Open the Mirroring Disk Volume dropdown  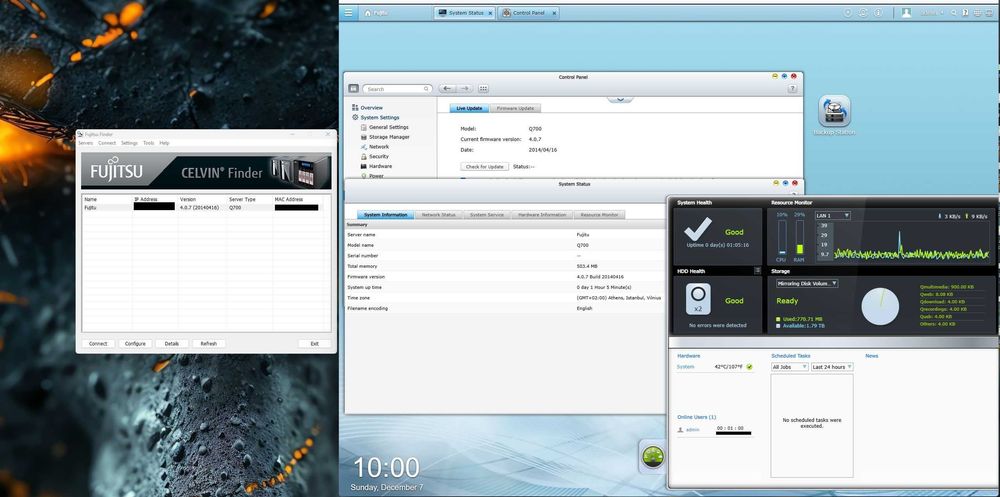pyautogui.click(x=807, y=283)
